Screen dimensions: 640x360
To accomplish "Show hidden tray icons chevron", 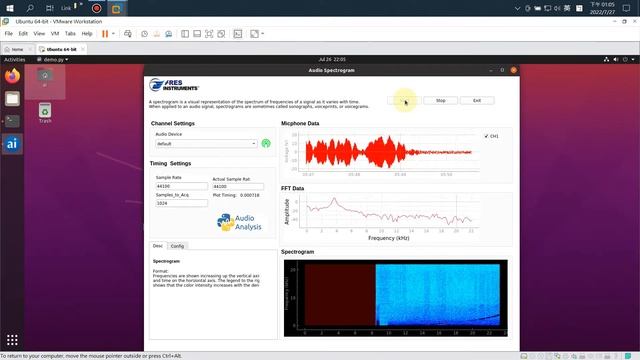I will pyautogui.click(x=517, y=8).
